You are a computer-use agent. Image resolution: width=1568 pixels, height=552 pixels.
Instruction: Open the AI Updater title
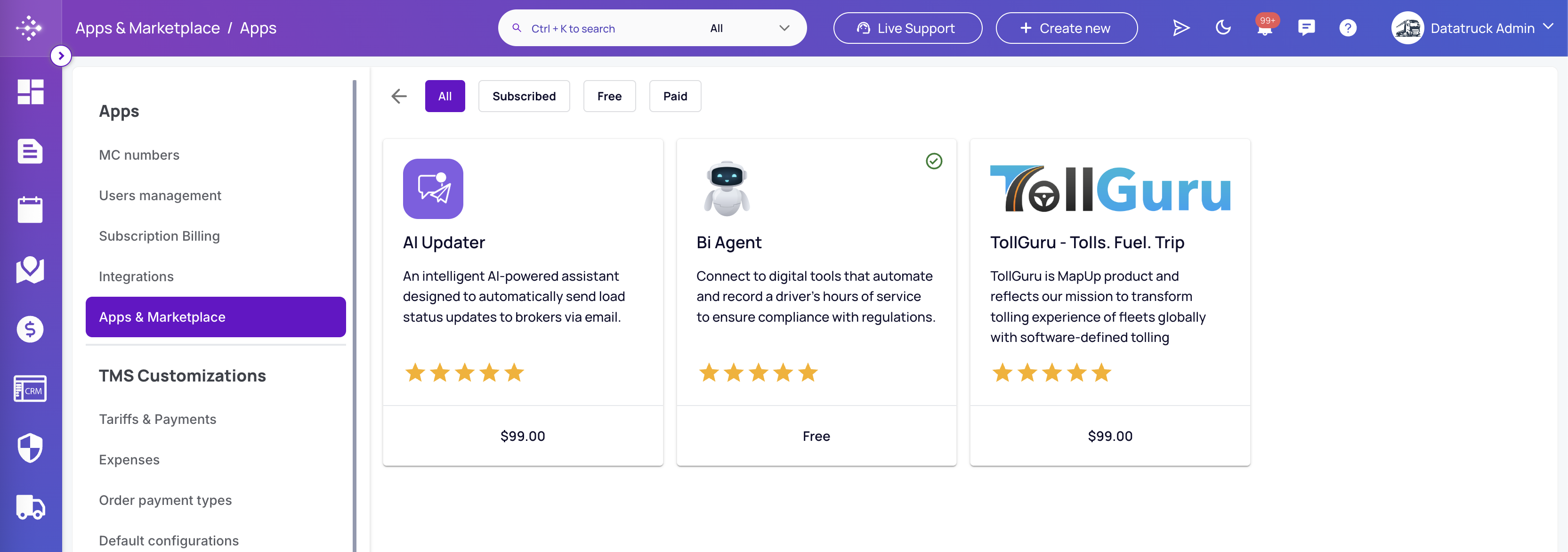444,242
